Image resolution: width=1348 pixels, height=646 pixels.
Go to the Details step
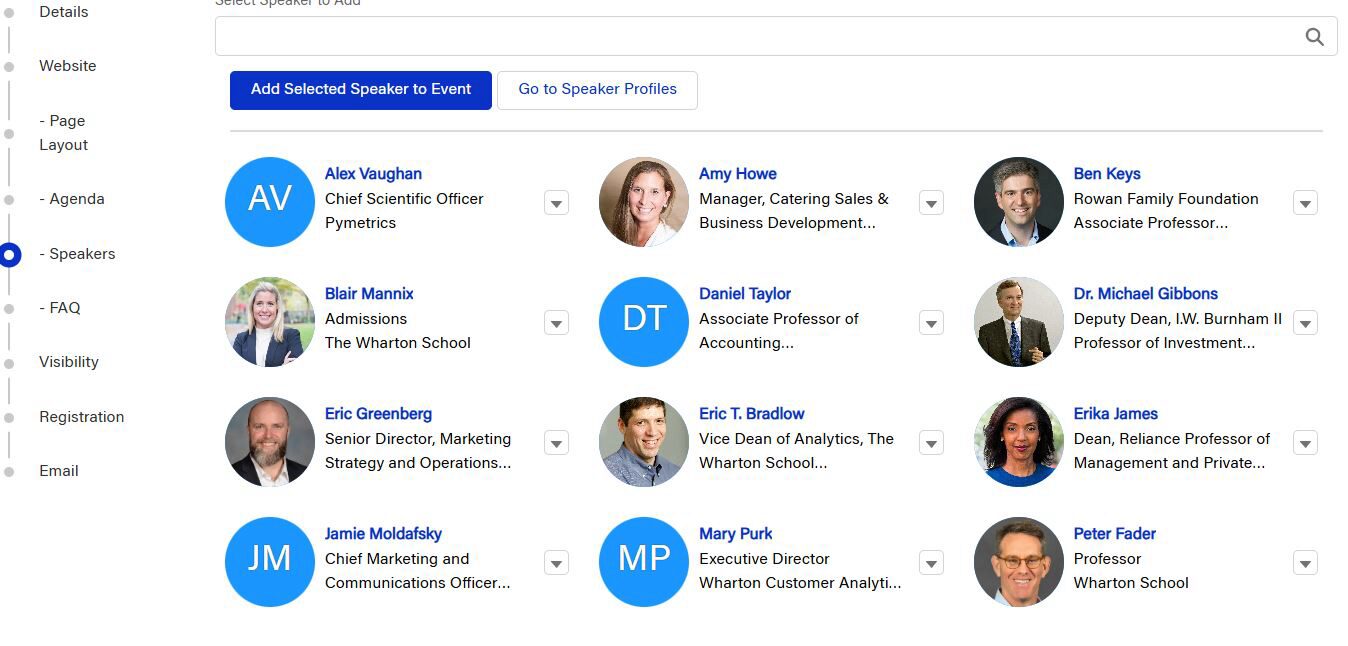(63, 12)
